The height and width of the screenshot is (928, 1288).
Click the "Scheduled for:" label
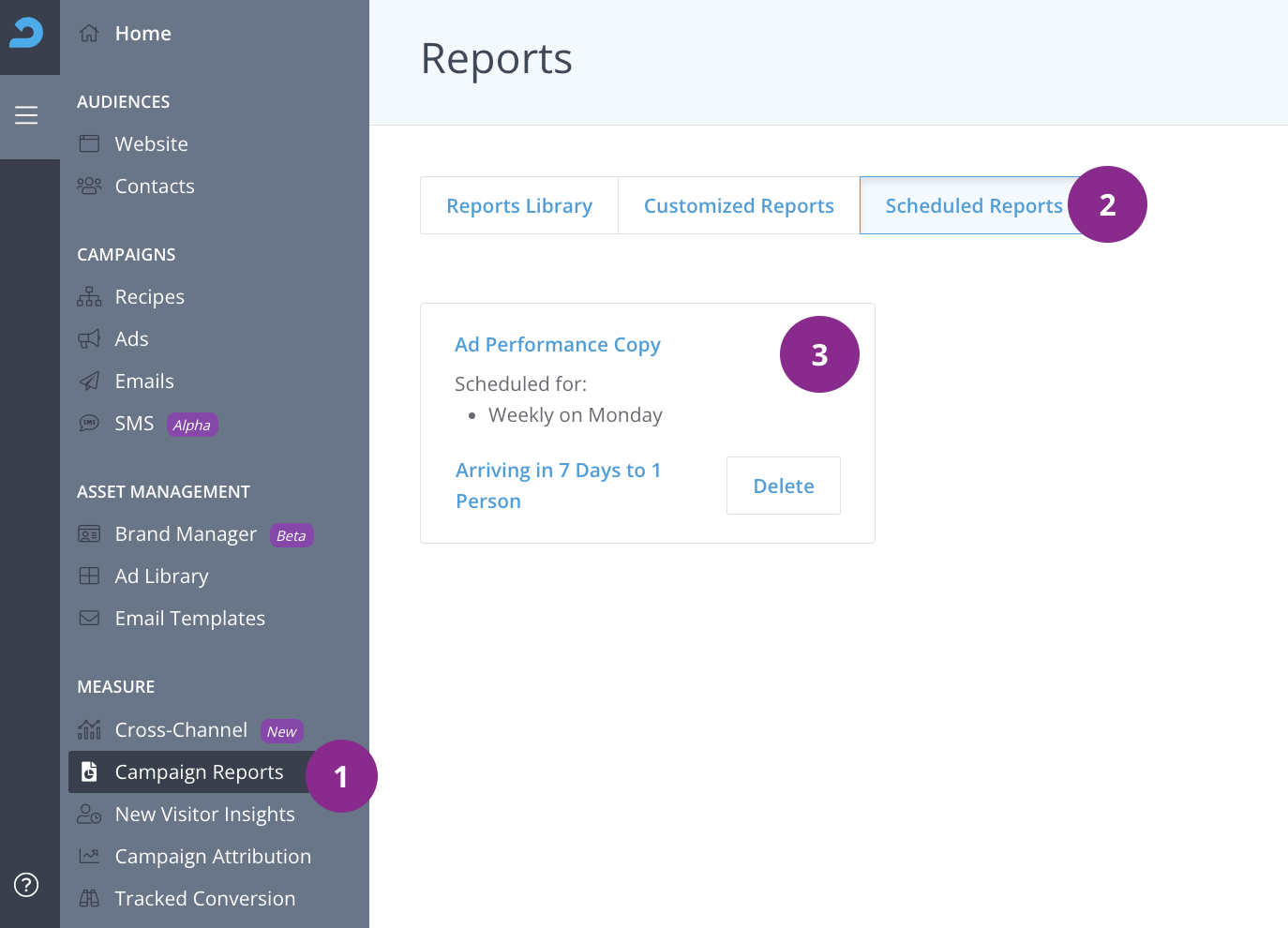(x=520, y=383)
